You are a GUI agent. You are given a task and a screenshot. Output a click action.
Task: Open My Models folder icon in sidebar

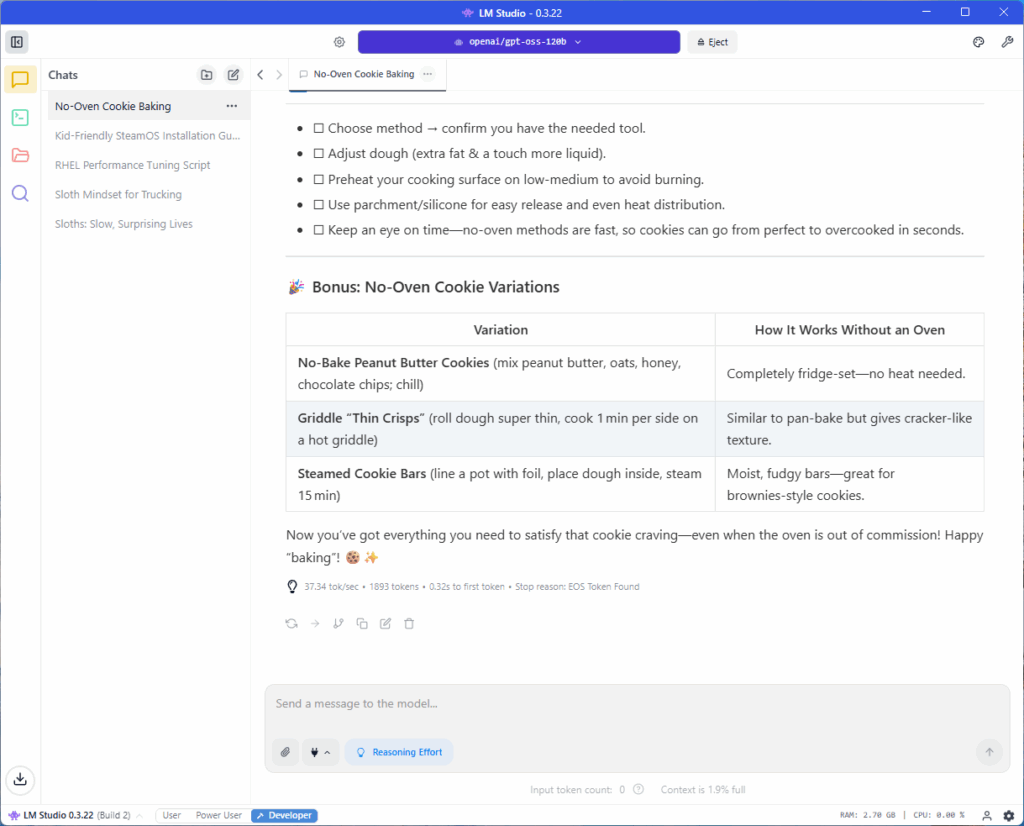pyautogui.click(x=20, y=155)
